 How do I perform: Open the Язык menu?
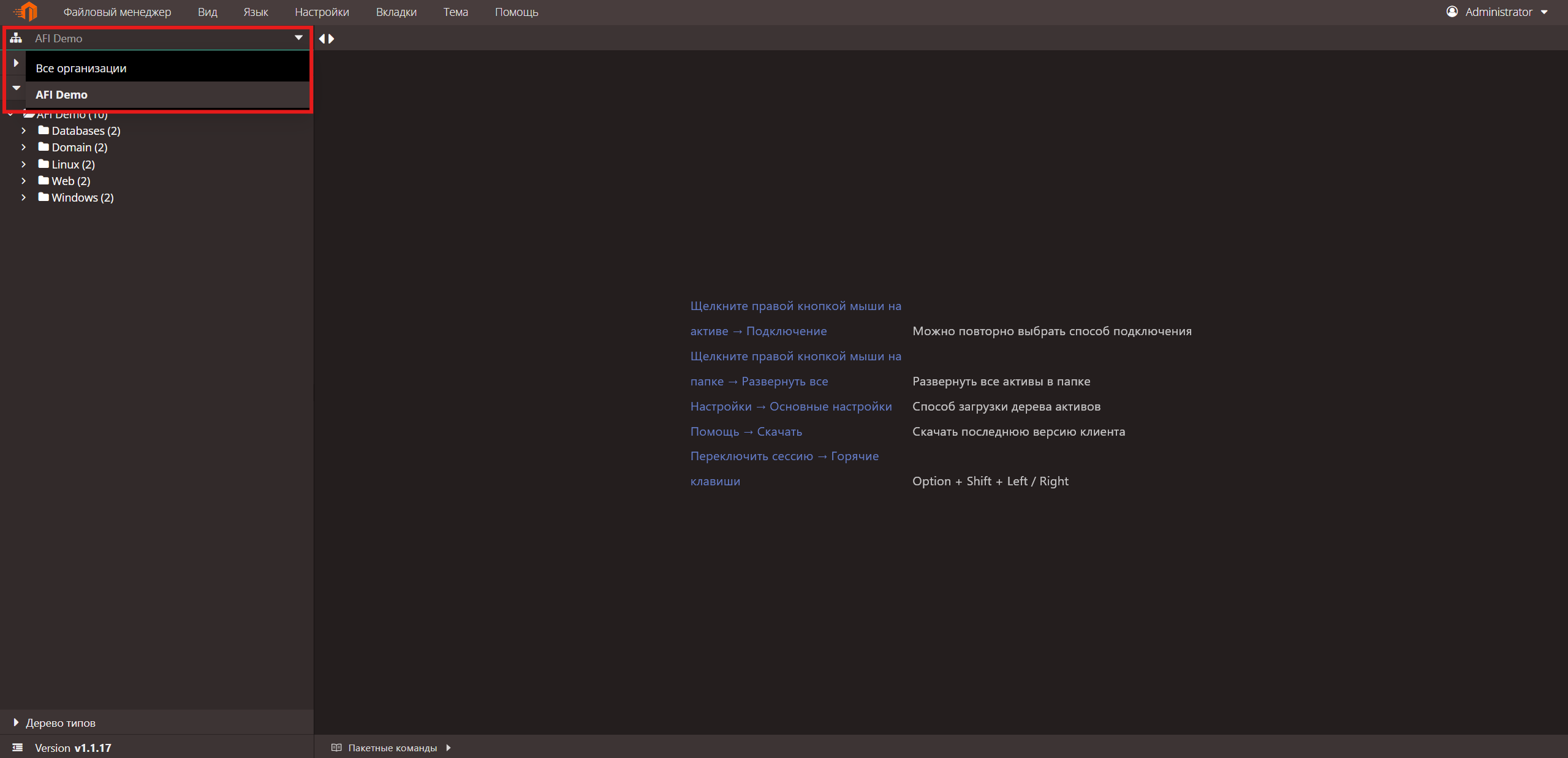click(256, 12)
